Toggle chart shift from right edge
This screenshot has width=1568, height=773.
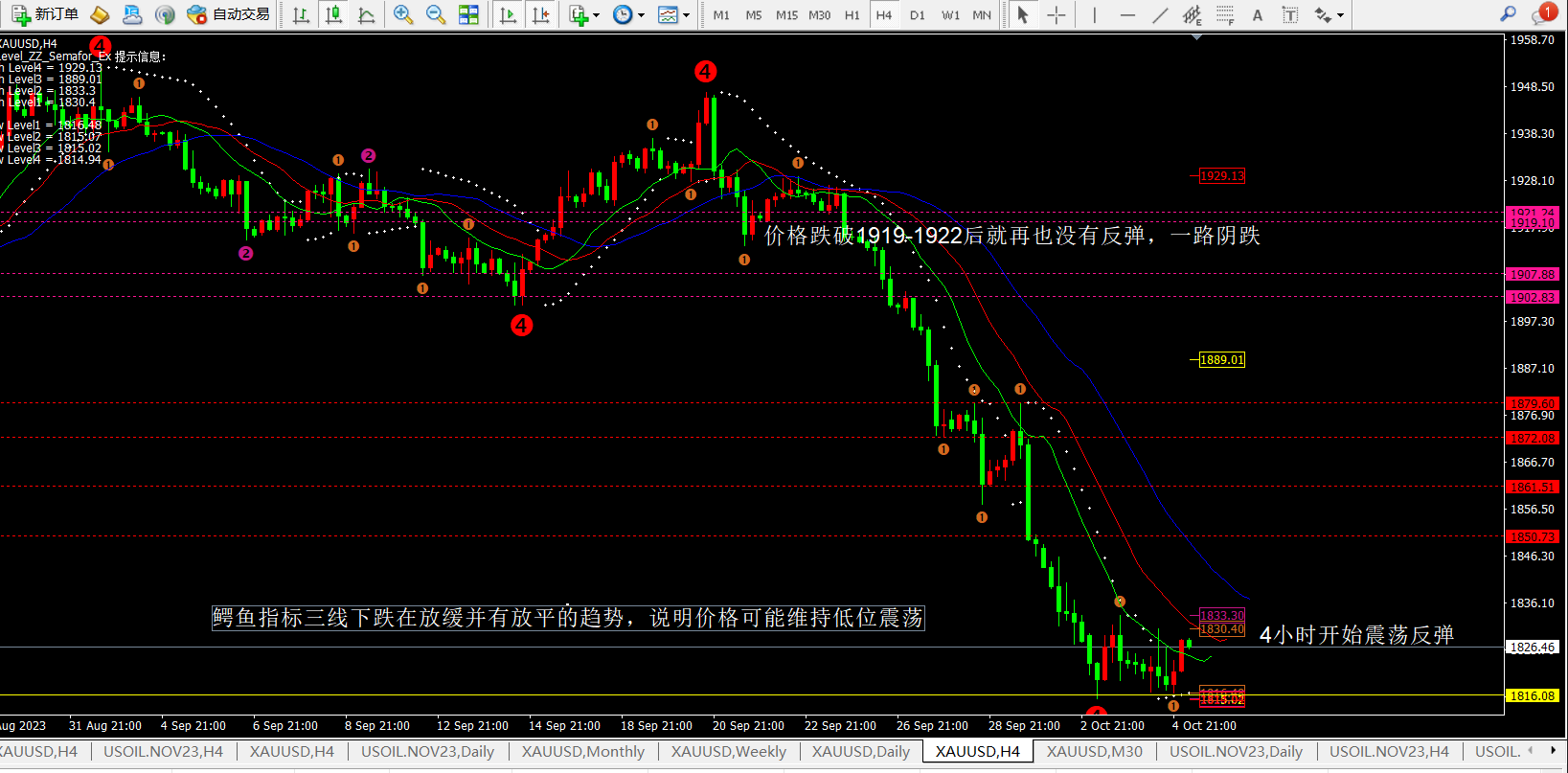pos(541,14)
